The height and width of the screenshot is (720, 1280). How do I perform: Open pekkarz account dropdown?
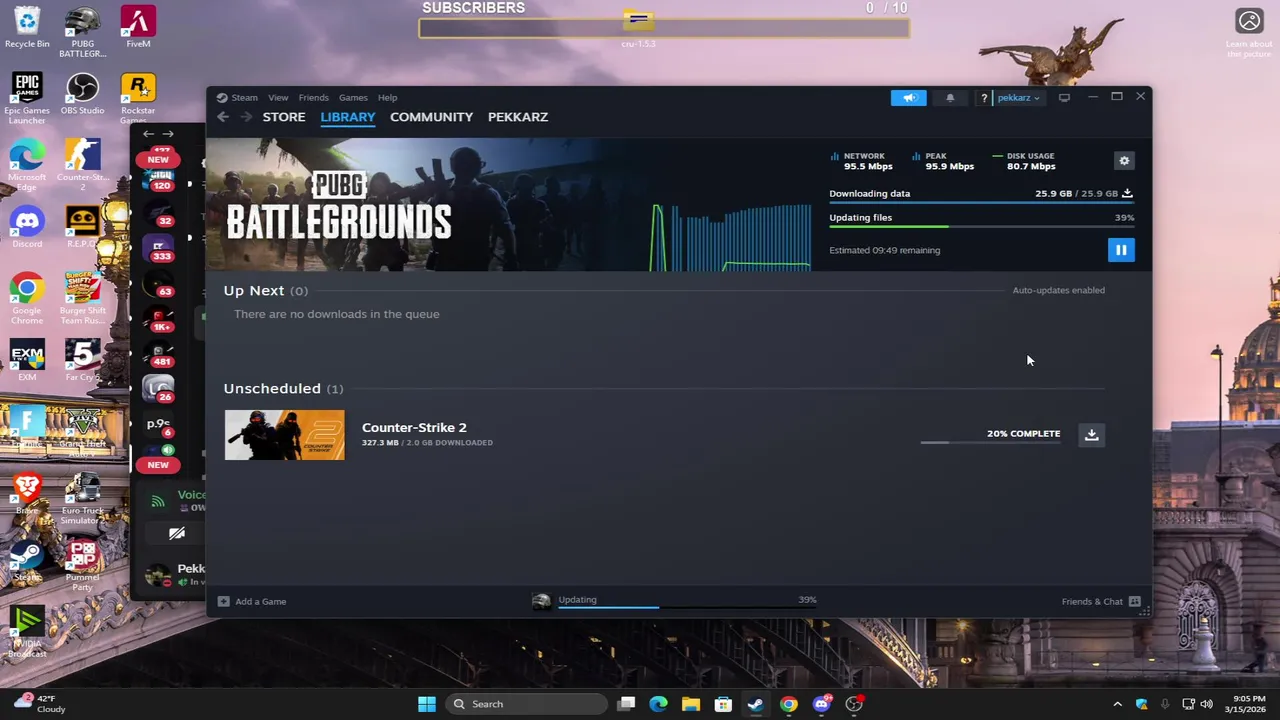1018,97
